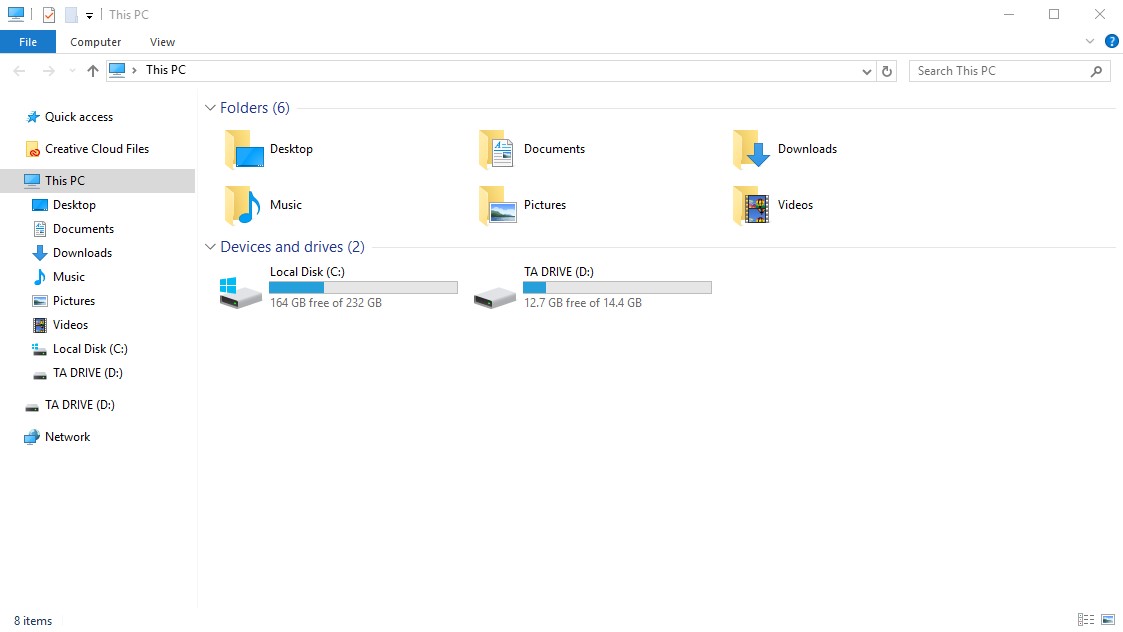This screenshot has width=1123, height=632.
Task: Open the File menu
Action: click(28, 42)
